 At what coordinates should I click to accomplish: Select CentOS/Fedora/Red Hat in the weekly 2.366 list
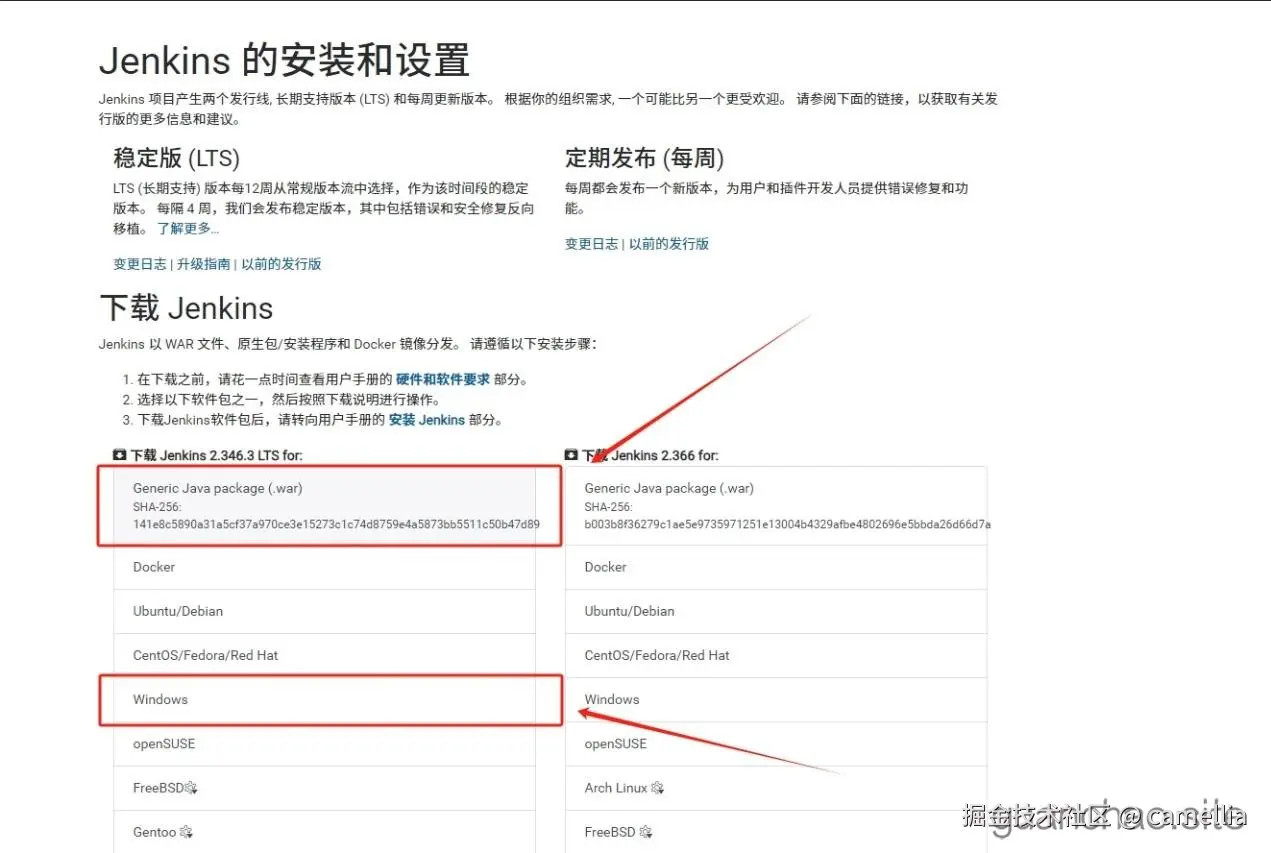tap(776, 655)
